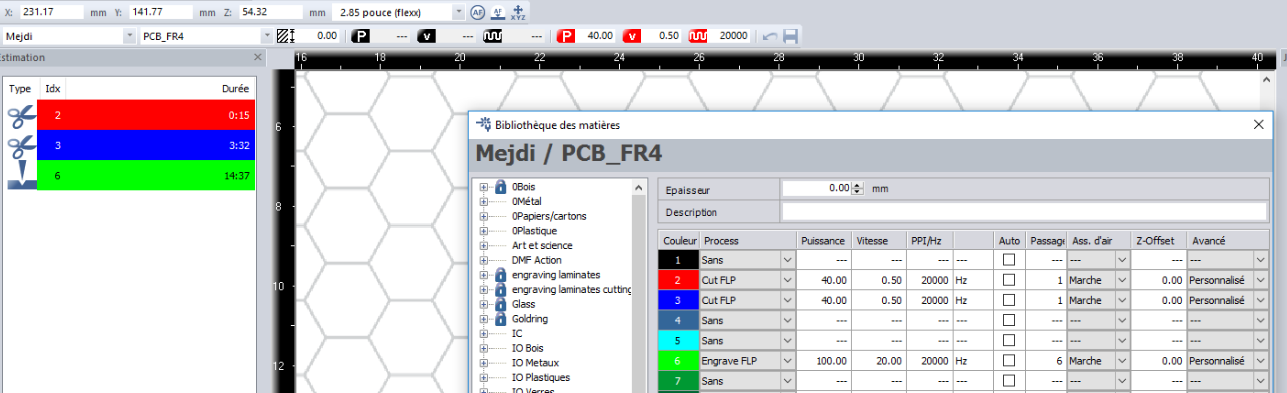Click the AF autofocus circle icon
Image resolution: width=1287 pixels, height=393 pixels.
point(478,12)
